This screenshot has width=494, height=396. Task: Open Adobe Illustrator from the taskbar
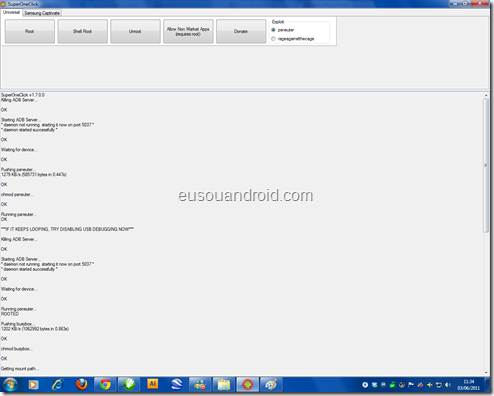(x=153, y=384)
